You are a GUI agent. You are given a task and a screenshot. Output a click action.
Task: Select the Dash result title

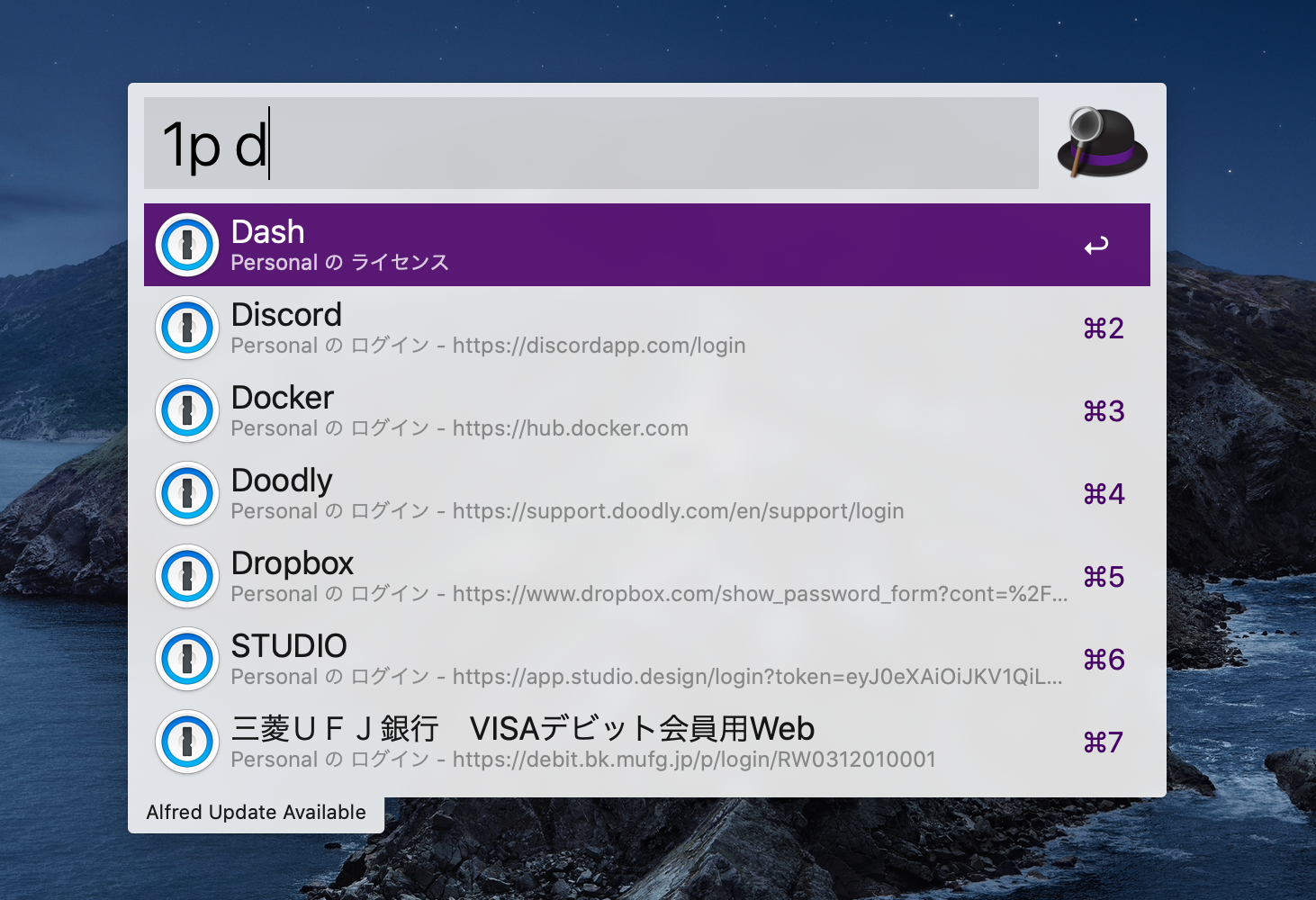coord(268,232)
